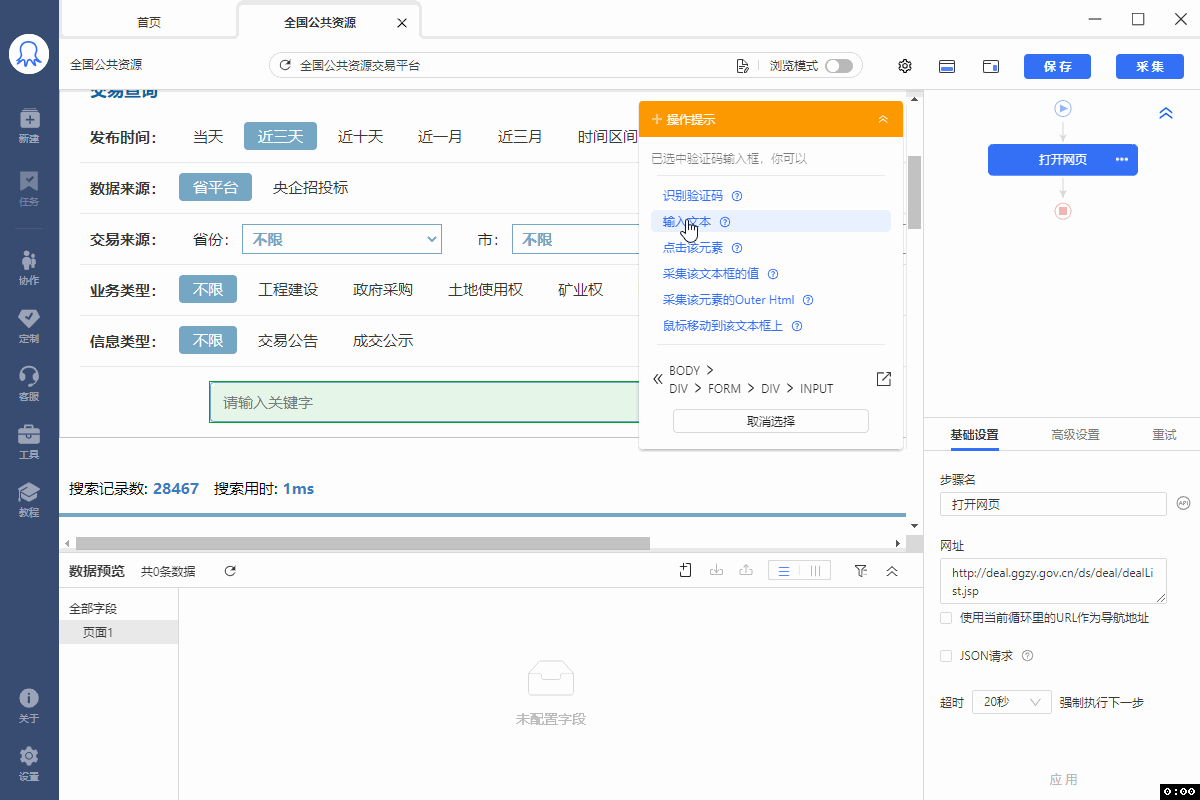This screenshot has height=800, width=1200.
Task: Click the 取消选择 button
Action: (771, 421)
